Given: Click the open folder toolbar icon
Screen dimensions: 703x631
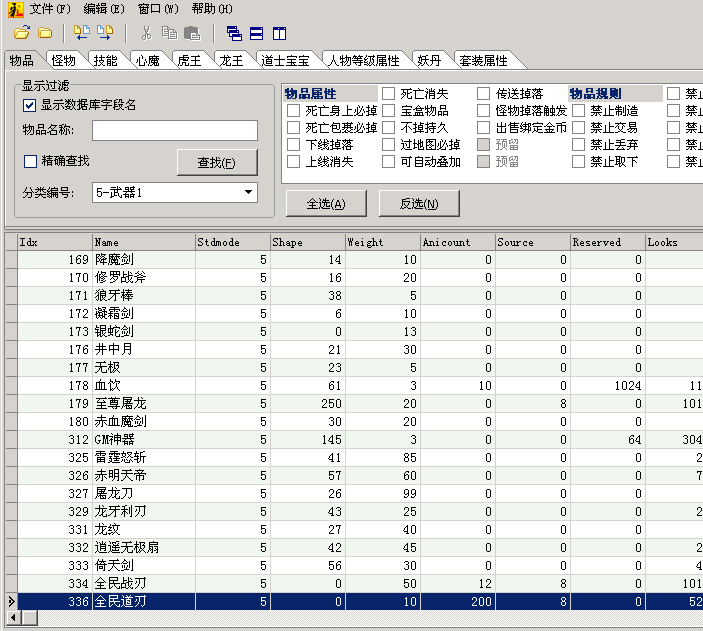Looking at the screenshot, I should point(20,33).
